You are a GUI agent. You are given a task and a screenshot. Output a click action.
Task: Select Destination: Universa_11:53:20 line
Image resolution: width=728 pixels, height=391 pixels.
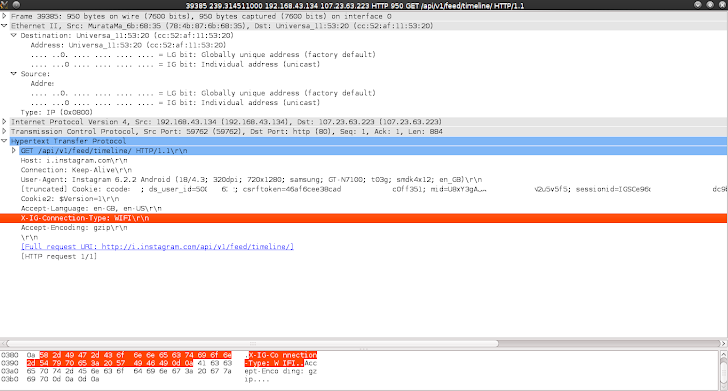[x=127, y=35]
